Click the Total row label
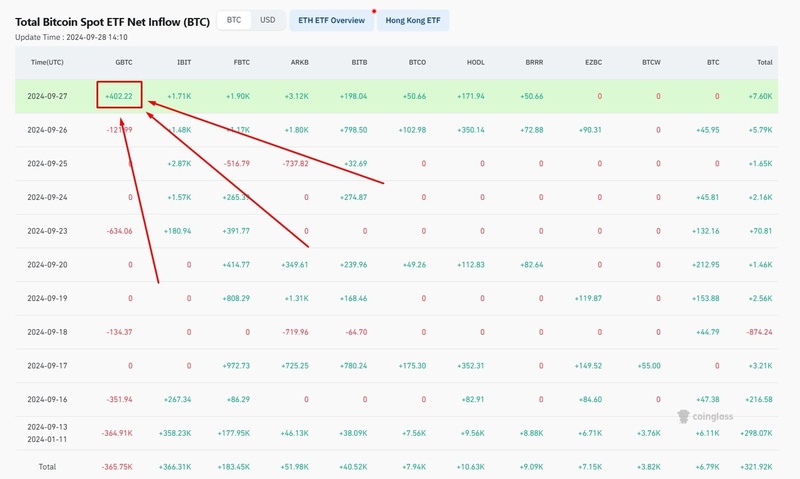 coord(47,466)
